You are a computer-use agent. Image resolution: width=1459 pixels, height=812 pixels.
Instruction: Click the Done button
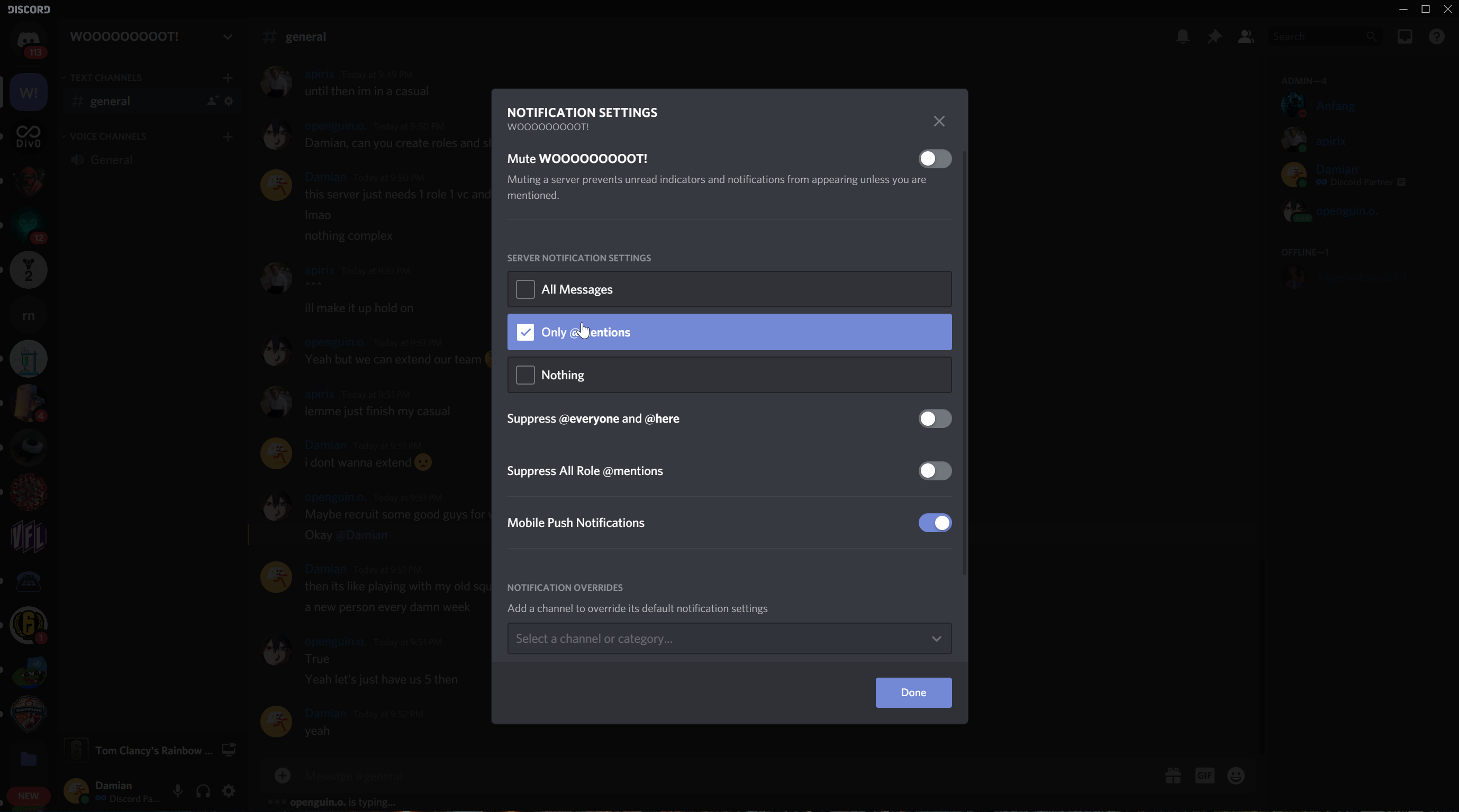tap(913, 692)
